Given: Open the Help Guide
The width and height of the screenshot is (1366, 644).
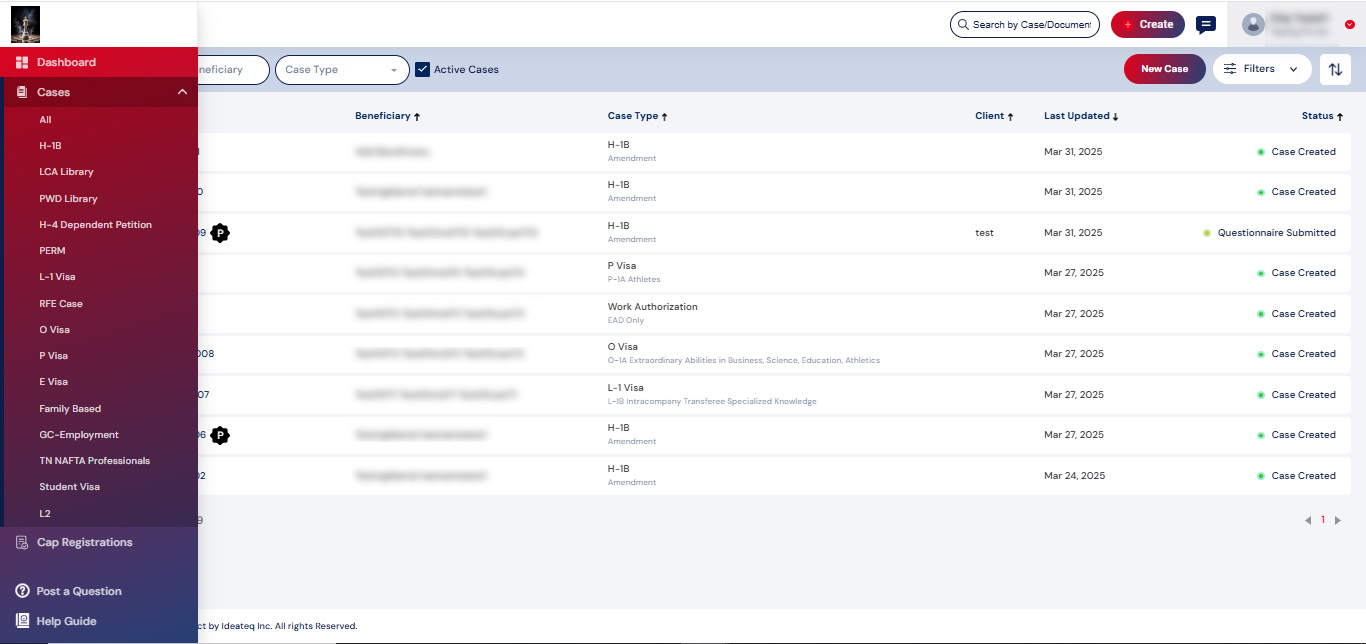Looking at the screenshot, I should (66, 621).
